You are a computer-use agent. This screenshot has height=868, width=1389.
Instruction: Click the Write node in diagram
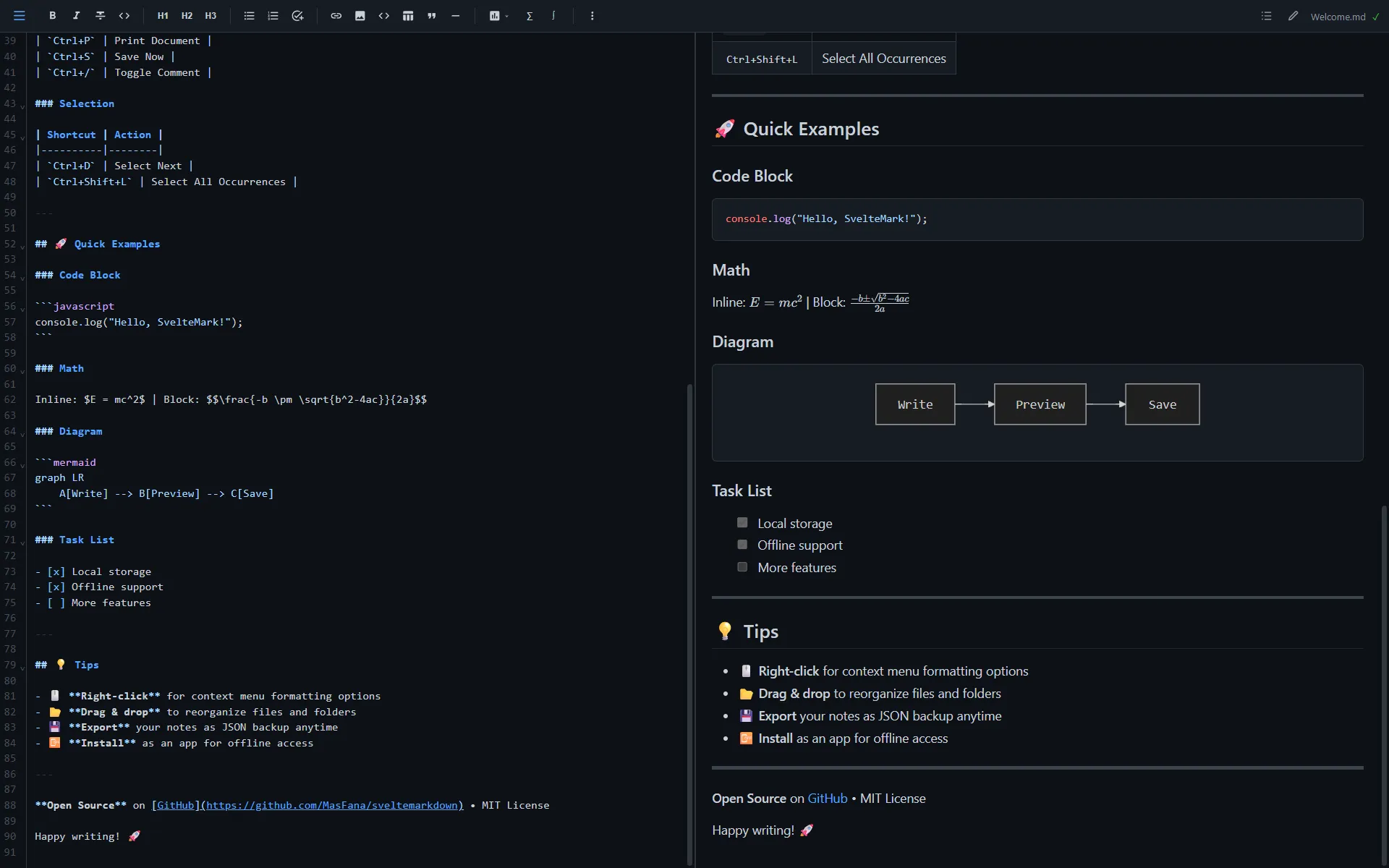(x=915, y=404)
